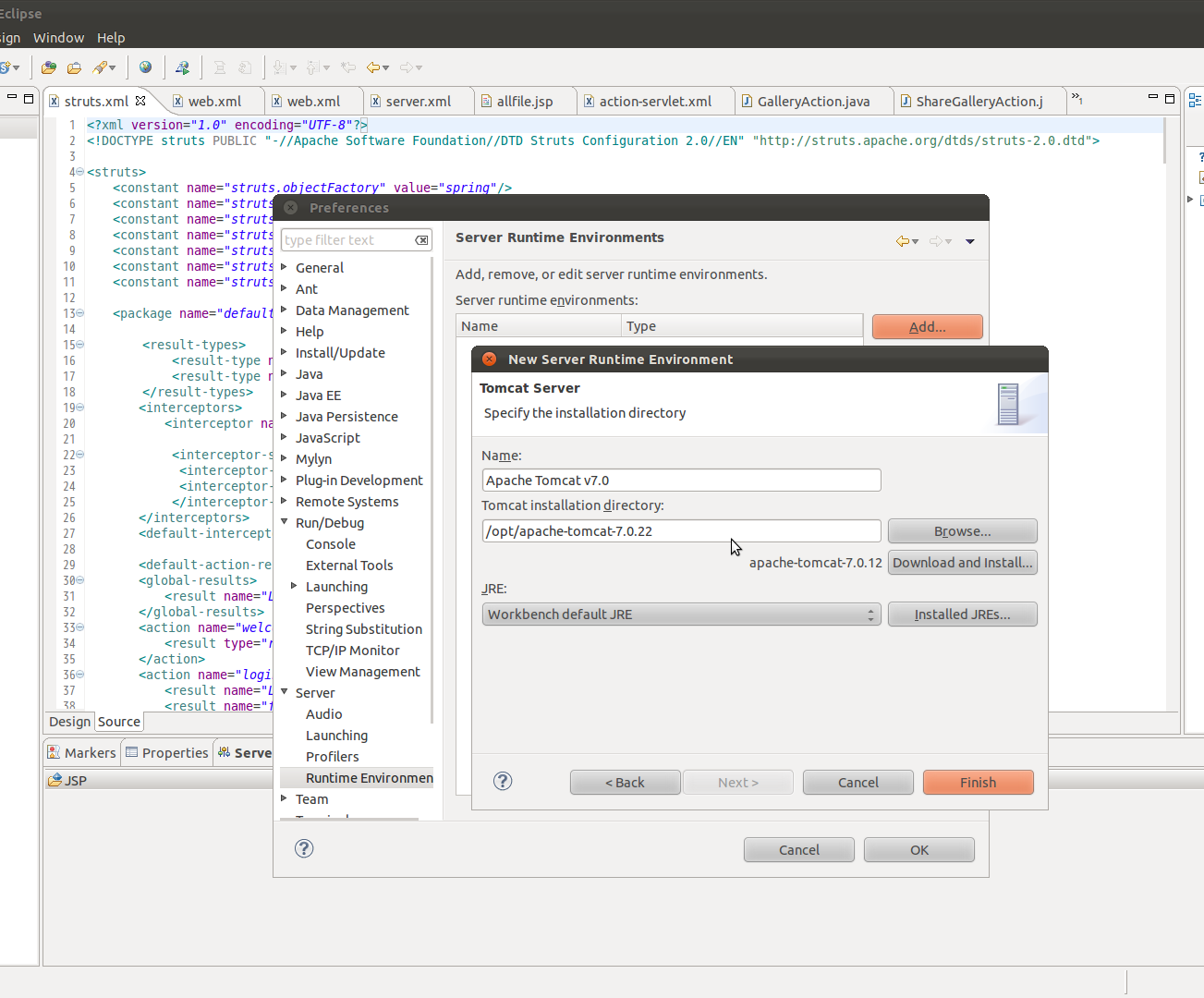Clear the preferences filter text icon
Image resolution: width=1204 pixels, height=998 pixels.
pyautogui.click(x=421, y=240)
